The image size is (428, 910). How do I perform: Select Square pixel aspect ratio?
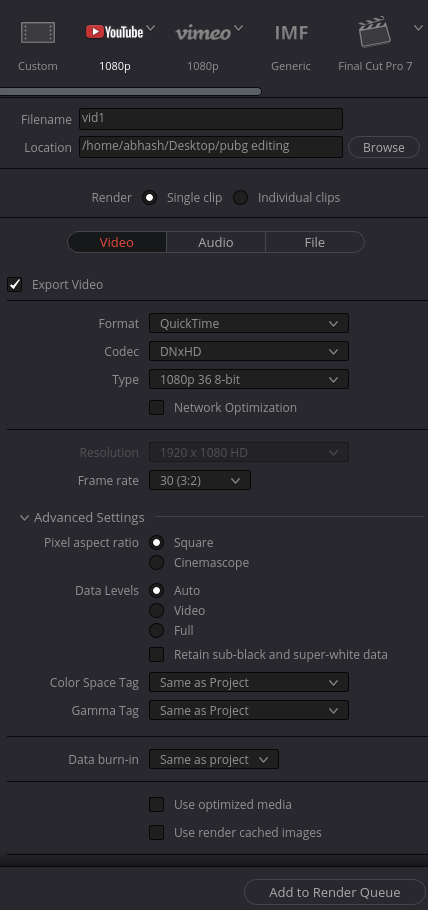(157, 543)
